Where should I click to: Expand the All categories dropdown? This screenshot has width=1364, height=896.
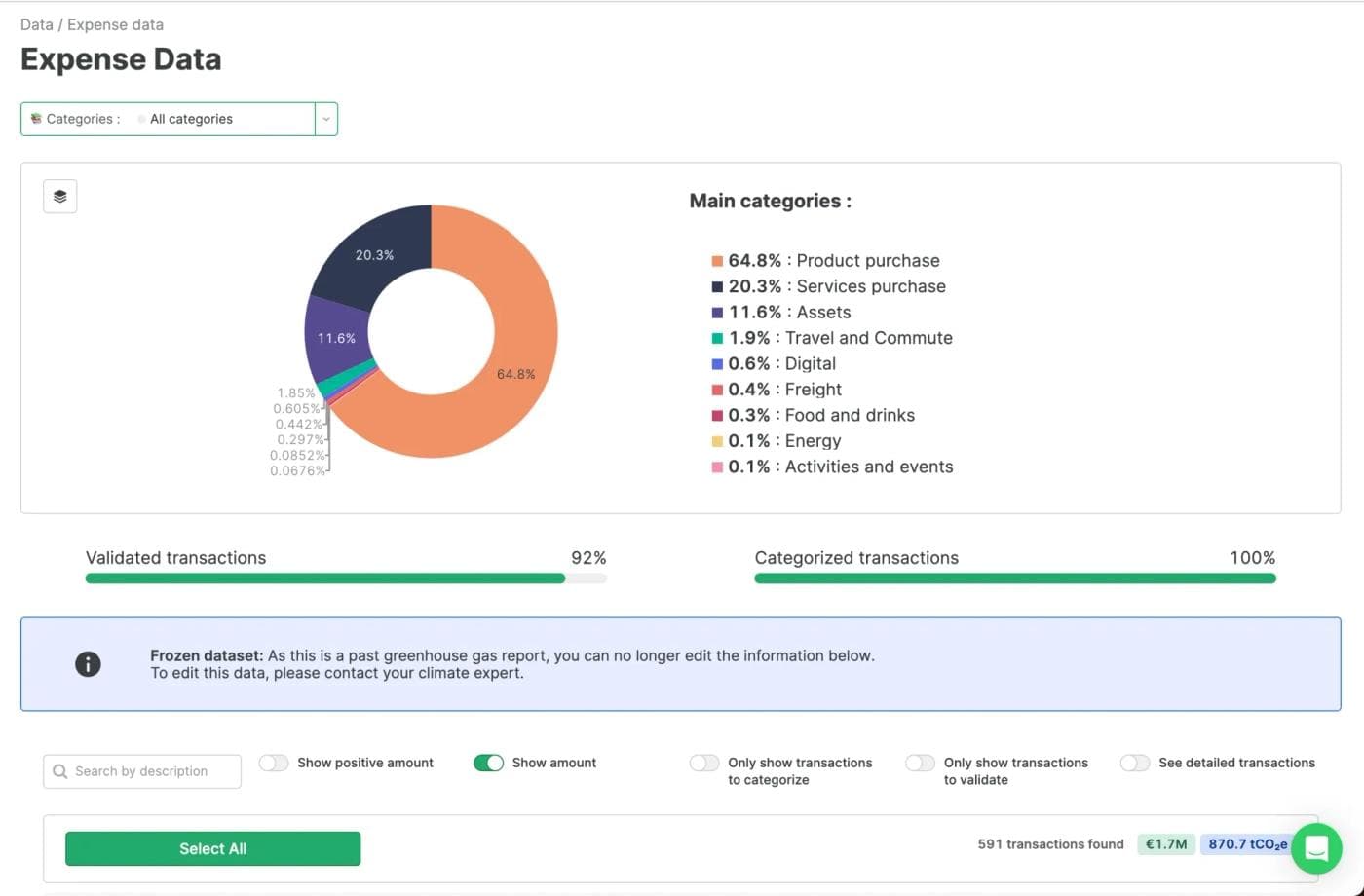click(x=327, y=118)
